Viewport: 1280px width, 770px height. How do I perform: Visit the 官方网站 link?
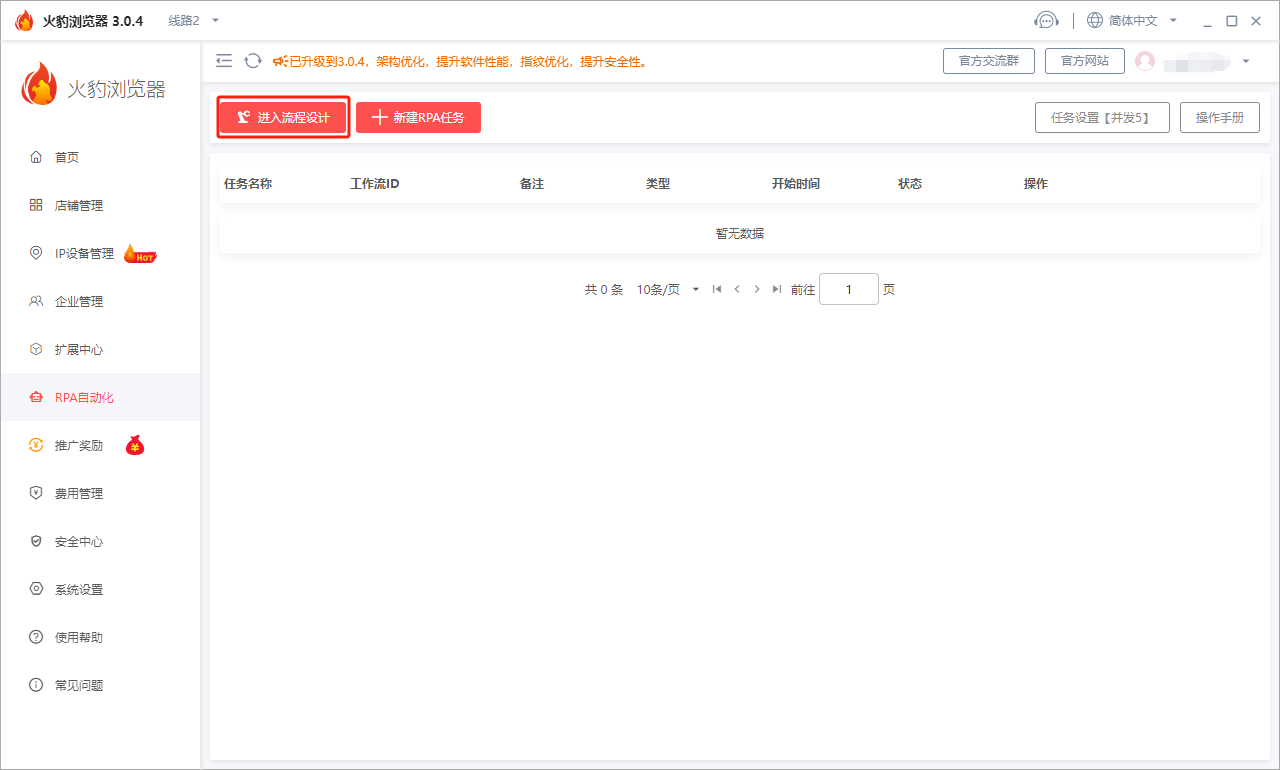(x=1085, y=60)
